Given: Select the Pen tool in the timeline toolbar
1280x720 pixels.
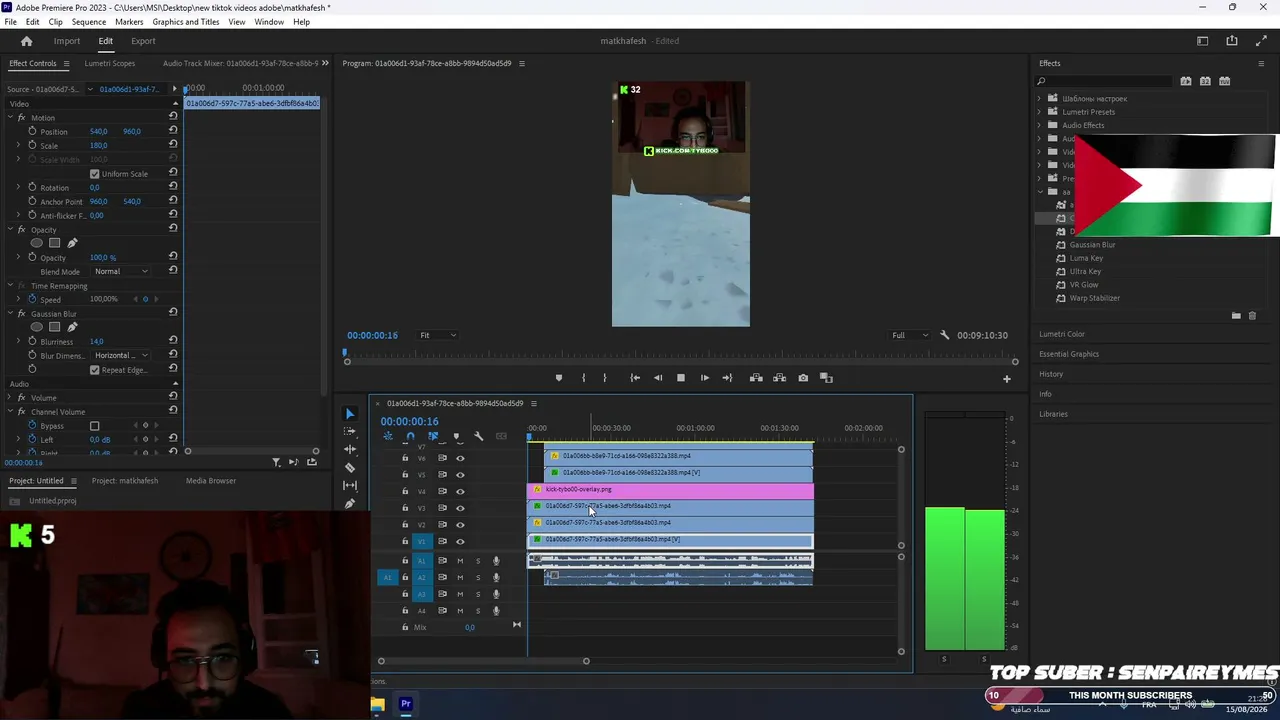Looking at the screenshot, I should [x=349, y=504].
